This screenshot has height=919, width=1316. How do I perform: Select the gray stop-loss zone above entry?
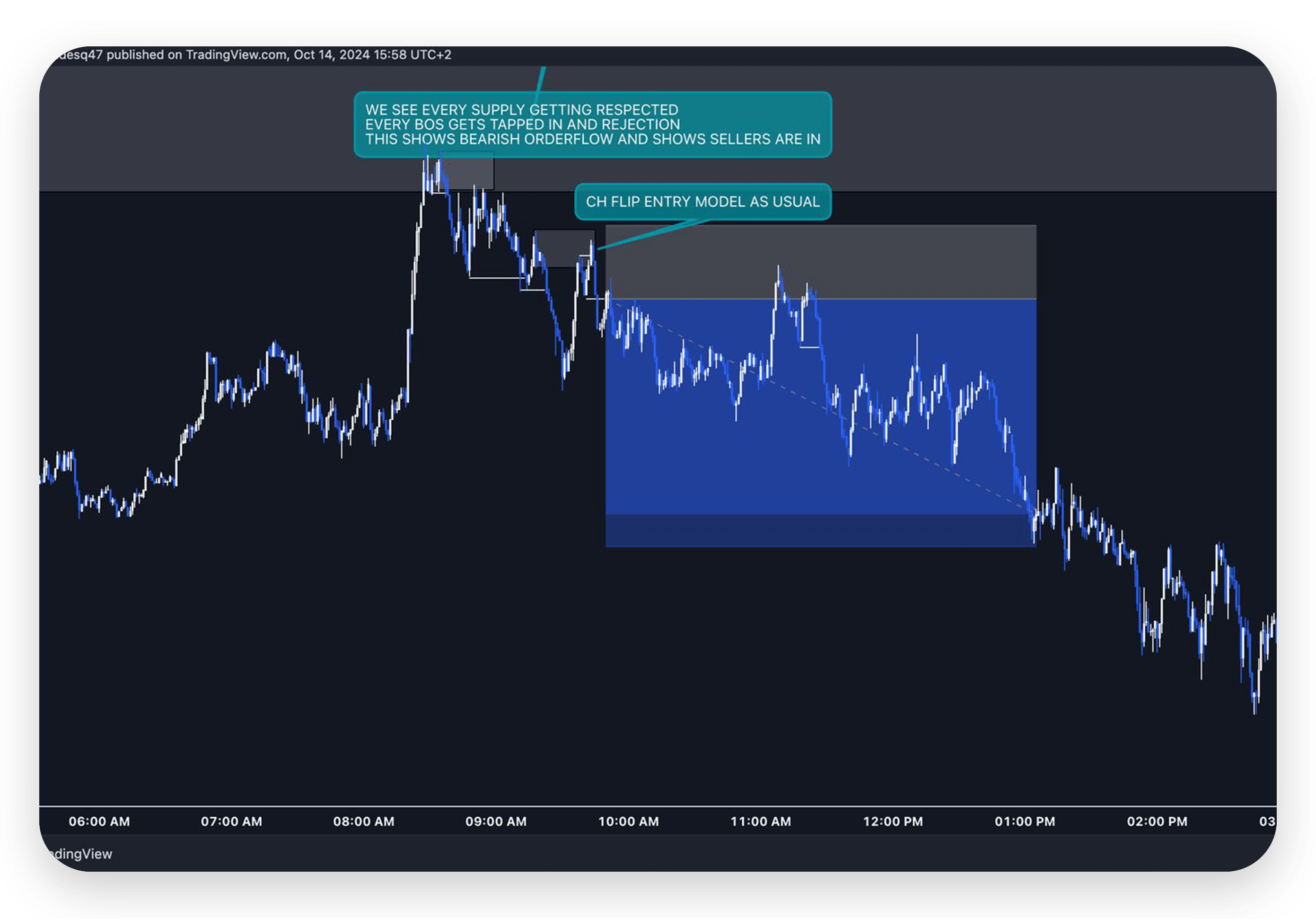pos(821,262)
